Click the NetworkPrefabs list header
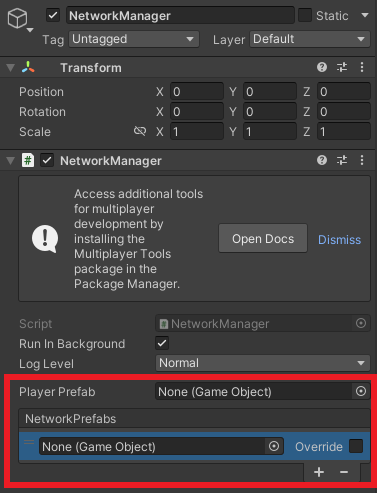377x493 pixels. coord(194,419)
